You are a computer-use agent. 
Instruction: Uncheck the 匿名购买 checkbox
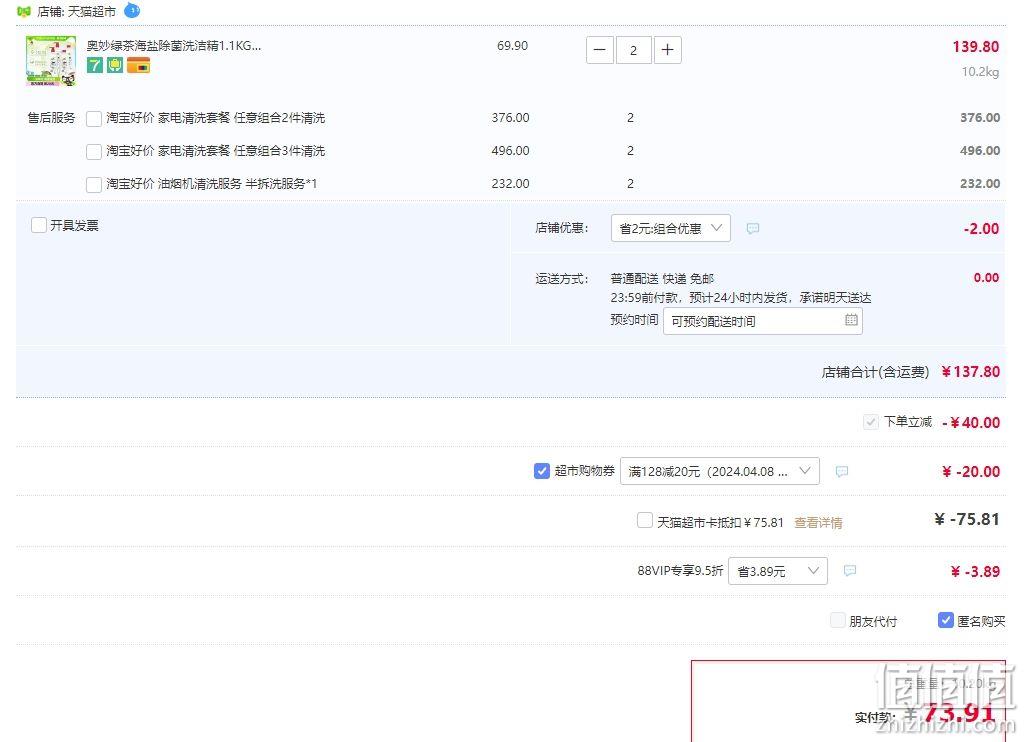946,620
